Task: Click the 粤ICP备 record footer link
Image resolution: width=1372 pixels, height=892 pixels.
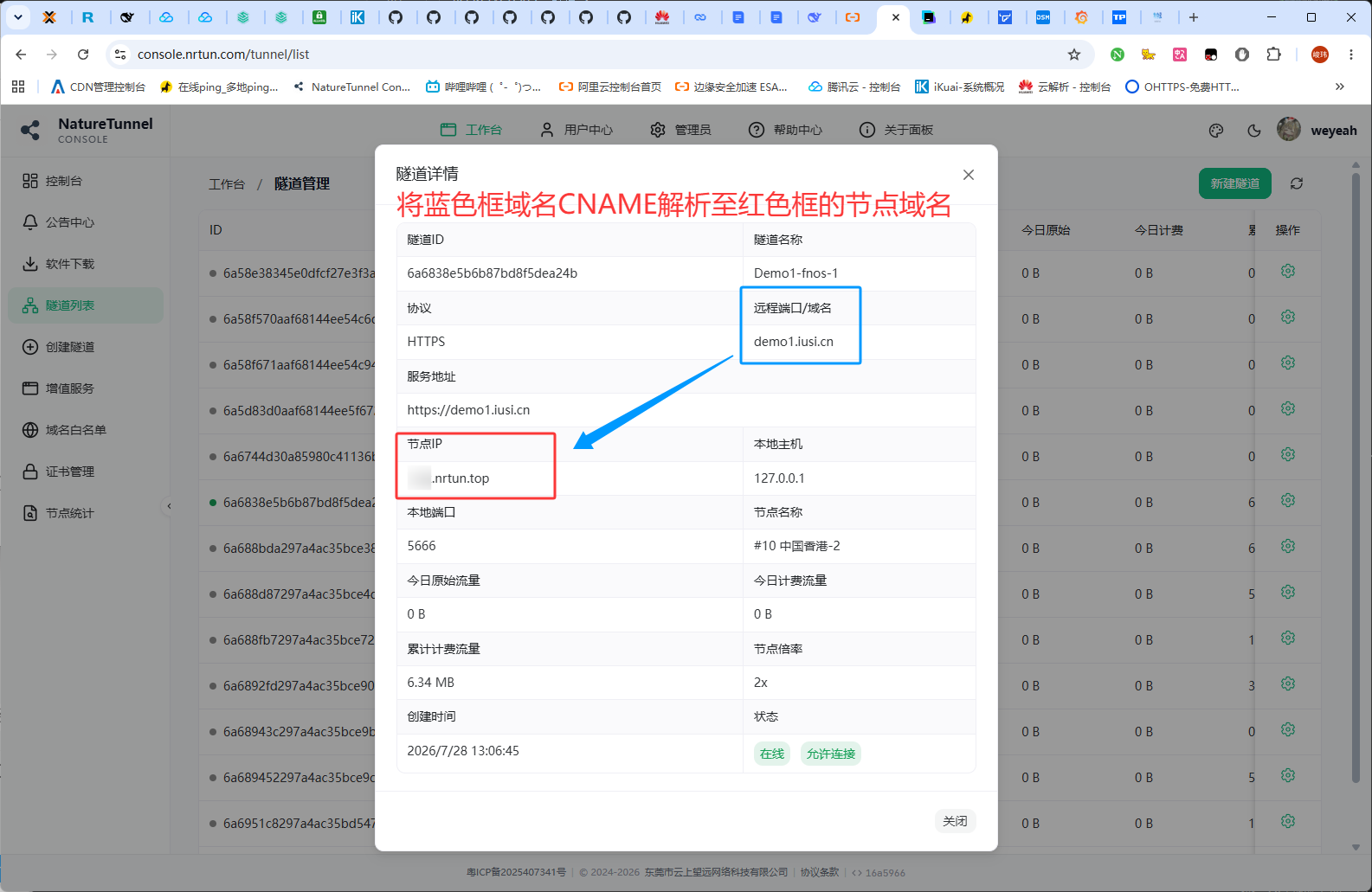Action: [516, 873]
